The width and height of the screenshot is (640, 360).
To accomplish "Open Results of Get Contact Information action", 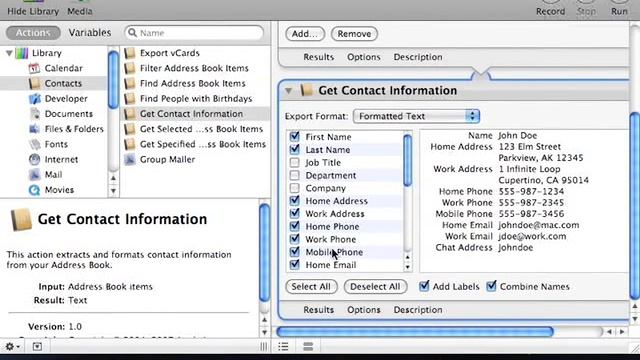I will (318, 310).
